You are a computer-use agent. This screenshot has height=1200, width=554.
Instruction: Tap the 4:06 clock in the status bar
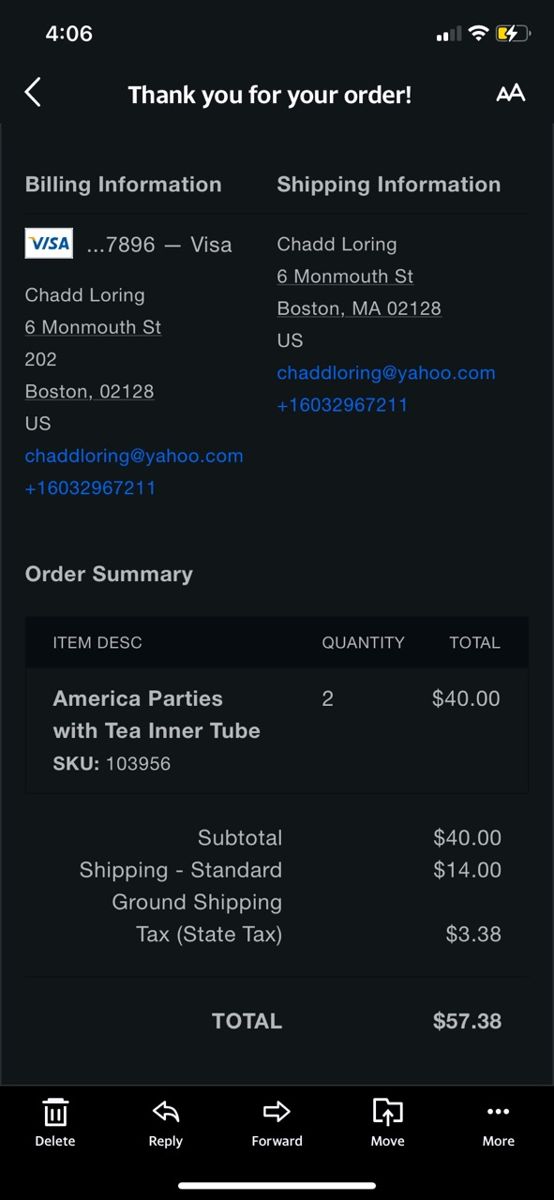[x=69, y=33]
